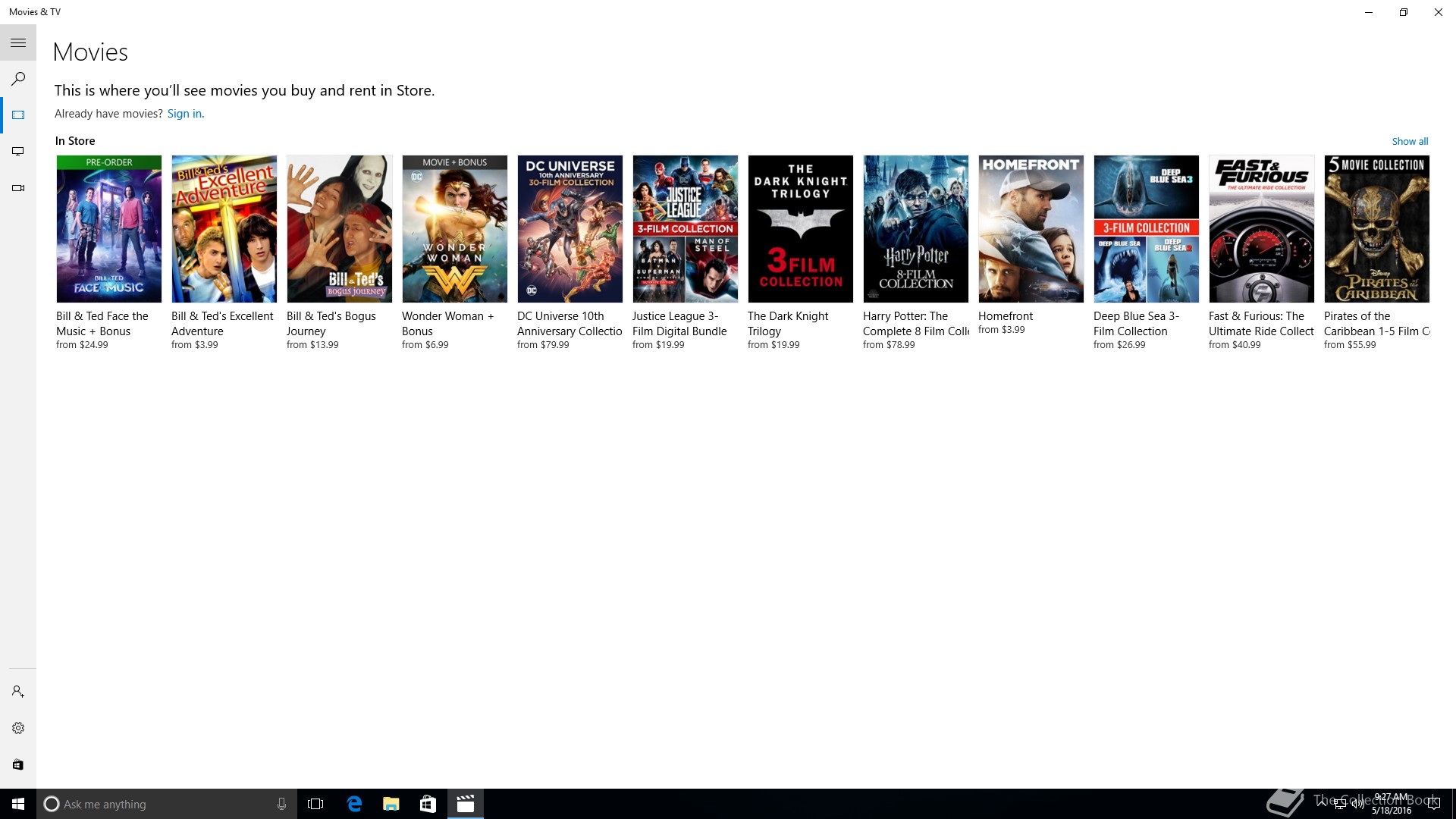This screenshot has height=819, width=1456.
Task: Open Settings gear in the sidebar
Action: pyautogui.click(x=18, y=728)
